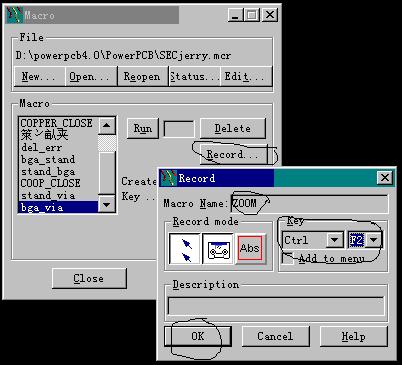Click the input field beside Run

point(179,129)
